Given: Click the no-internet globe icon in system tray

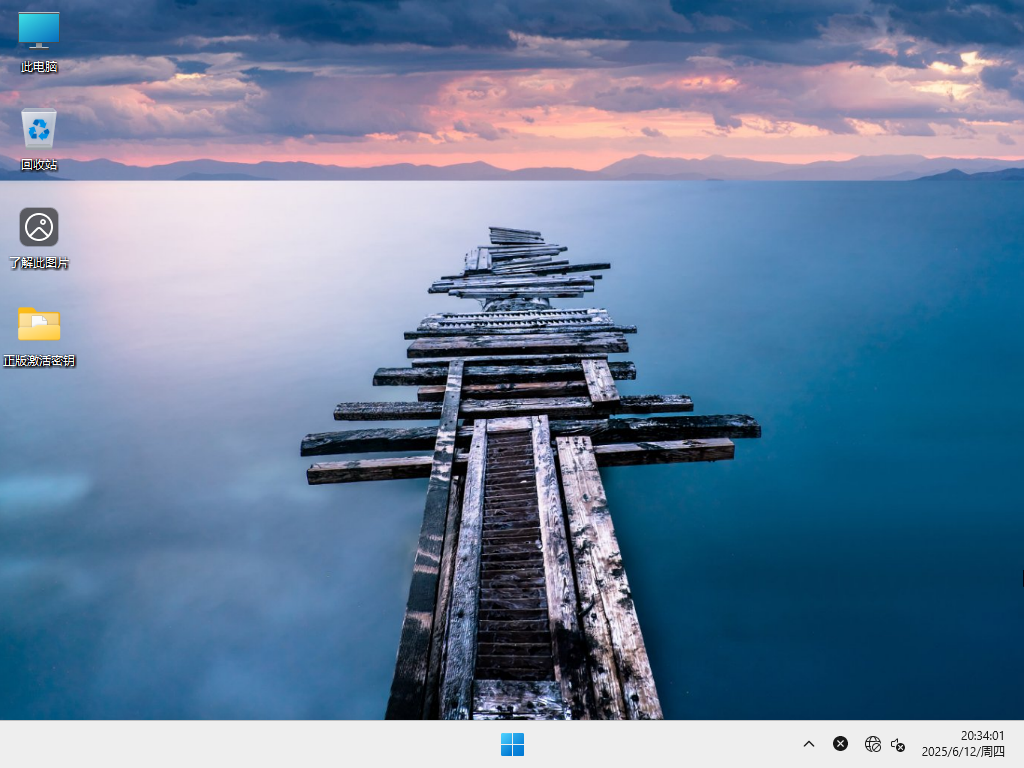Looking at the screenshot, I should tap(872, 744).
